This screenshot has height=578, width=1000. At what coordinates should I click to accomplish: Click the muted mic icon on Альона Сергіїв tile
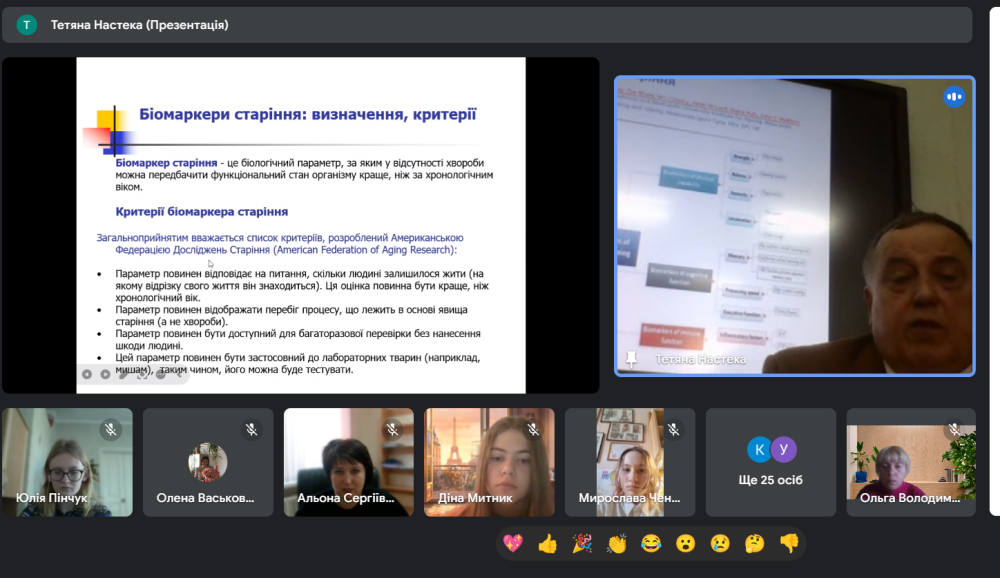pyautogui.click(x=393, y=430)
